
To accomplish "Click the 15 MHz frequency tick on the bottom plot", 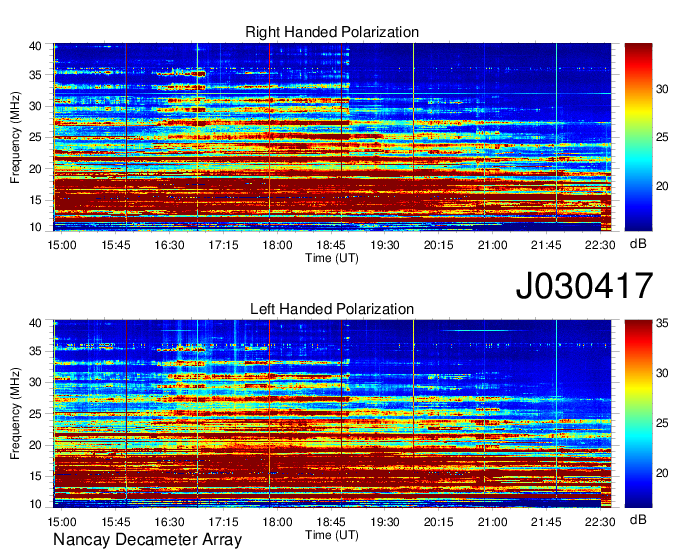I will [x=35, y=476].
